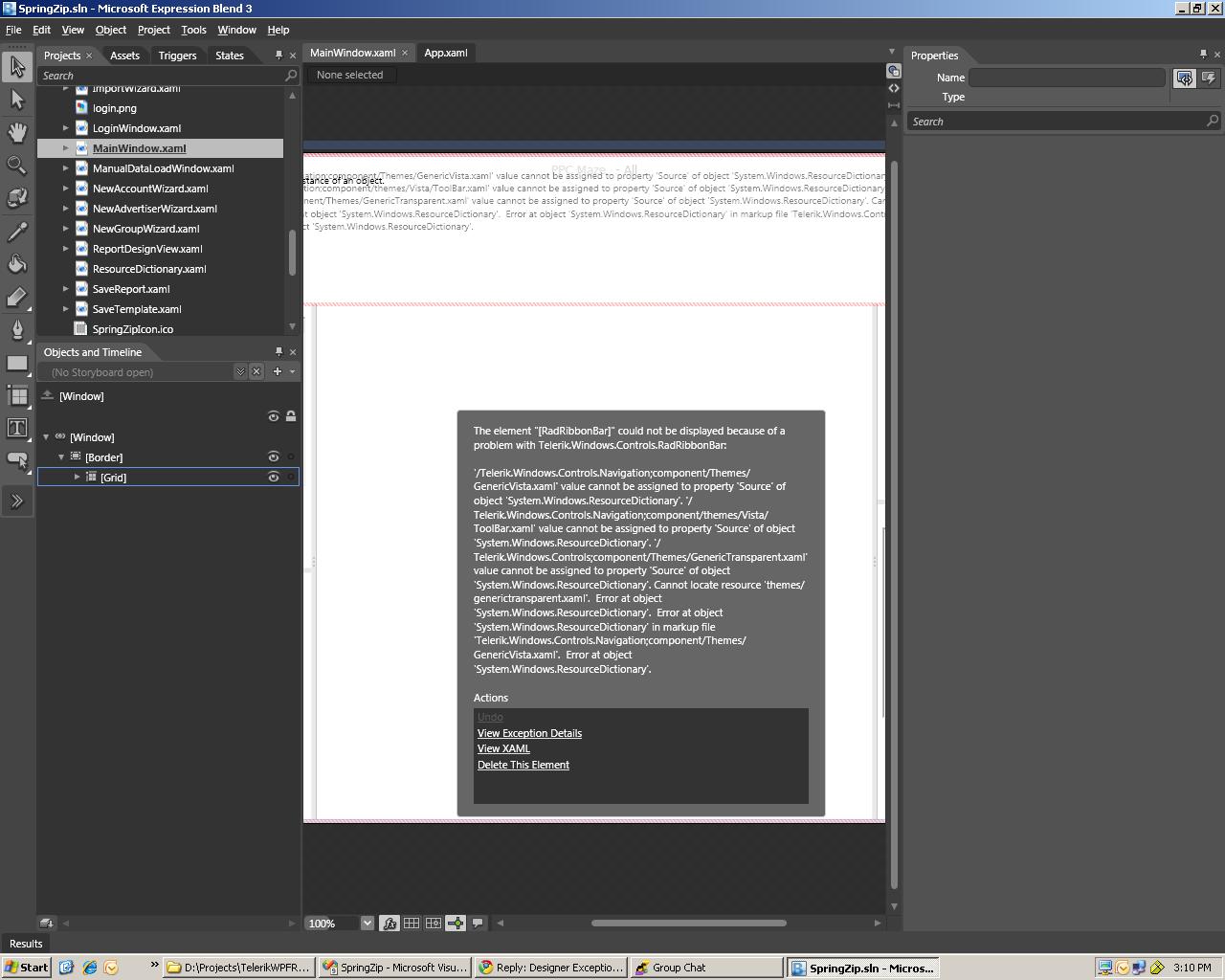Select the Direct Selection tool
1225x980 pixels.
point(17,100)
